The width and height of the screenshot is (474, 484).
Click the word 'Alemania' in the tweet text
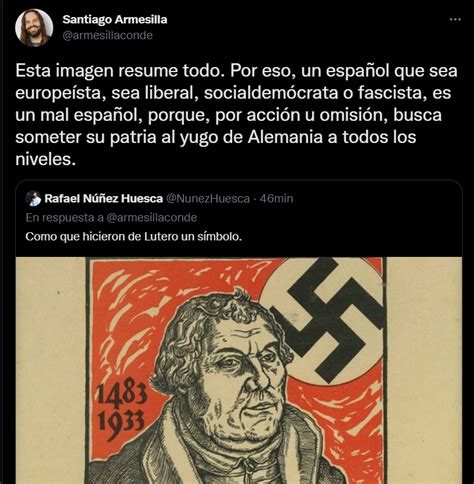pos(285,137)
